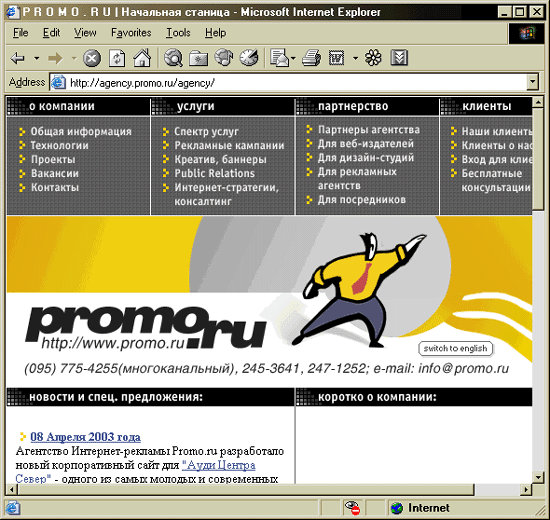Go back with the Back arrow button
The height and width of the screenshot is (520, 550).
(x=18, y=58)
